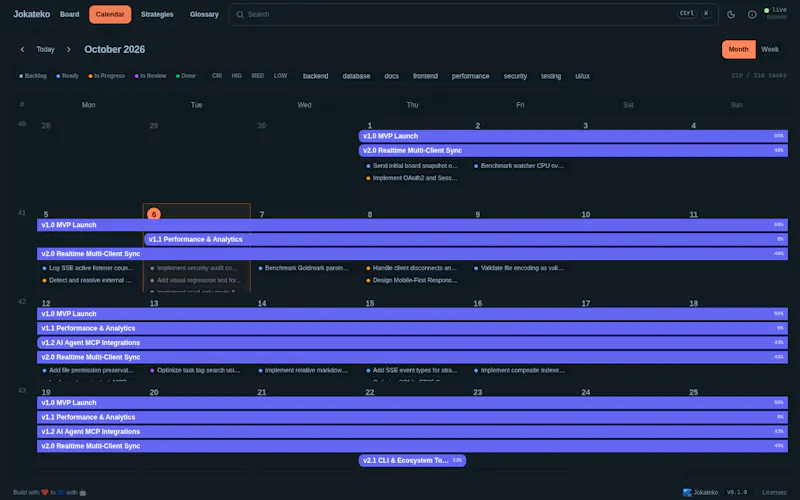The image size is (800, 500).
Task: Toggle the HIG priority filter
Action: 236,76
